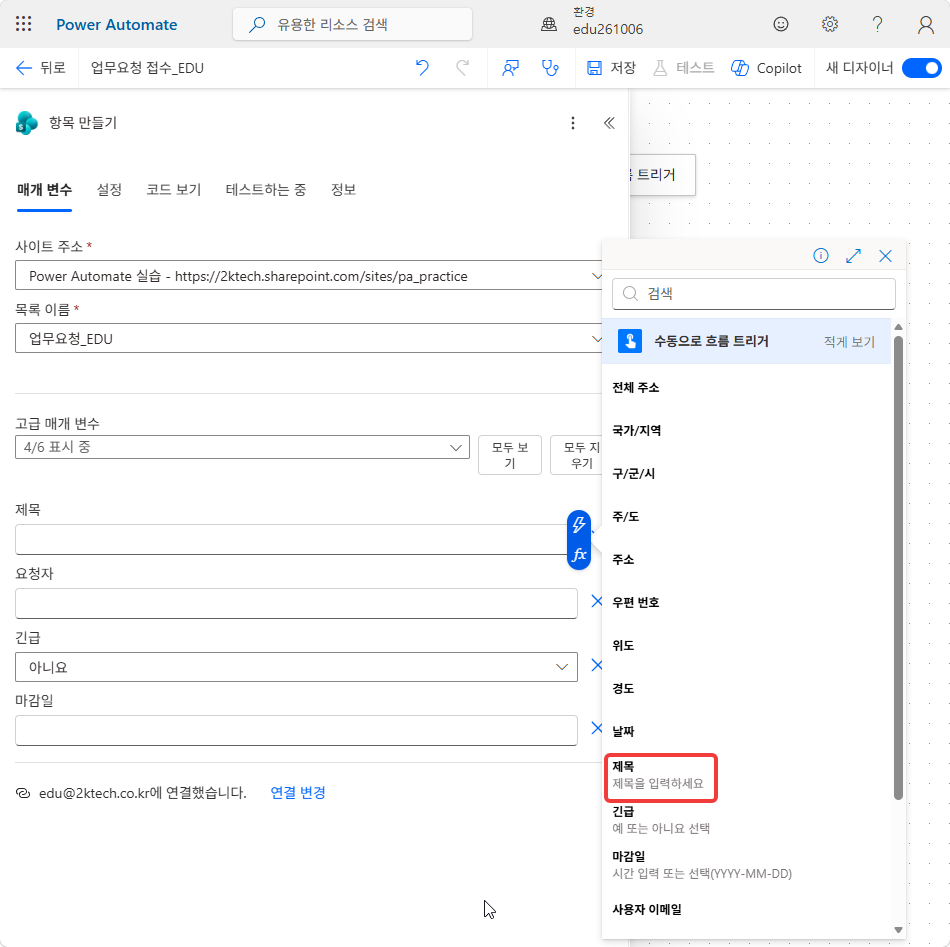
Task: Click the info icon in dynamic content popup
Action: [x=820, y=256]
